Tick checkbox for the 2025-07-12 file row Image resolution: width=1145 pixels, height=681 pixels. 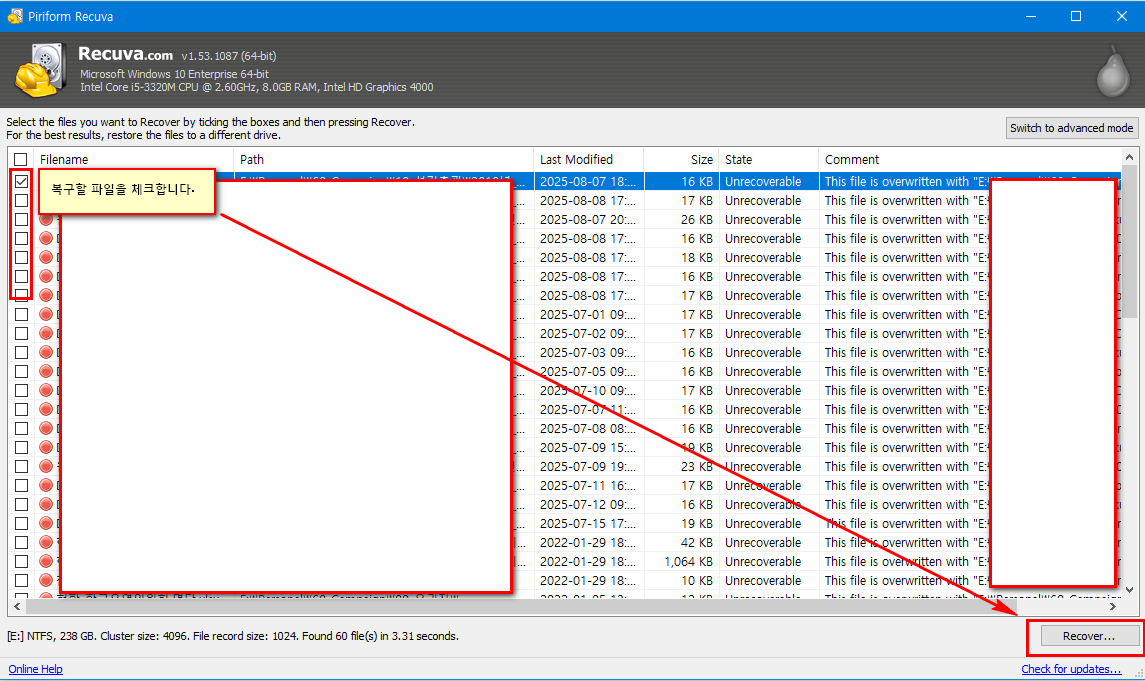tap(21, 504)
